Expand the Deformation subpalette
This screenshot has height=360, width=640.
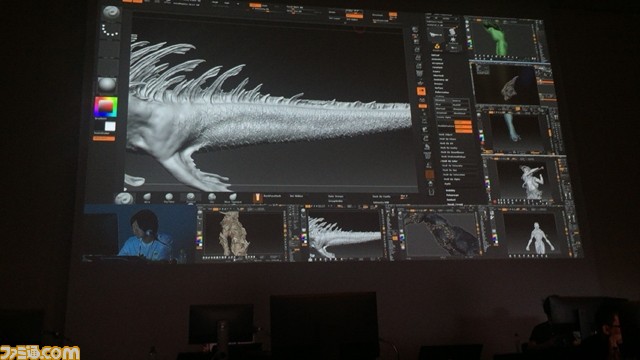[x=442, y=92]
